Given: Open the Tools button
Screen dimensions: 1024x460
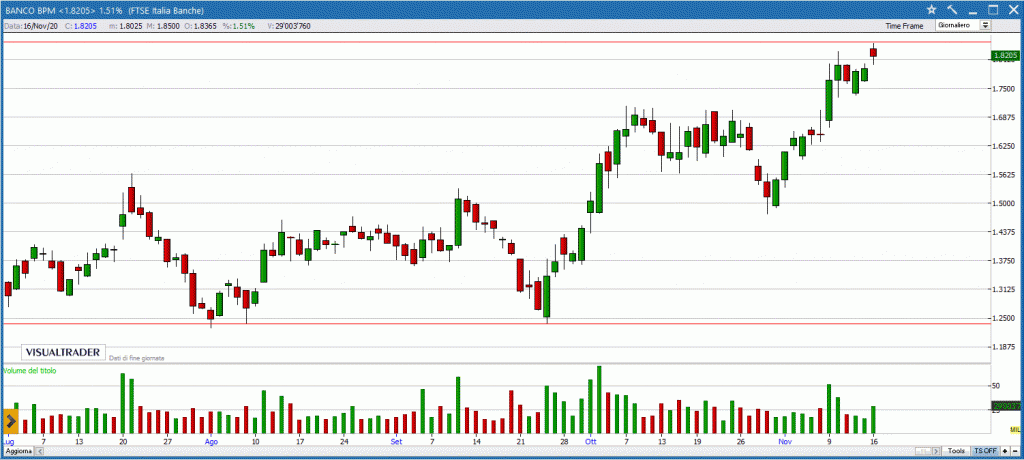Looking at the screenshot, I should tap(957, 452).
